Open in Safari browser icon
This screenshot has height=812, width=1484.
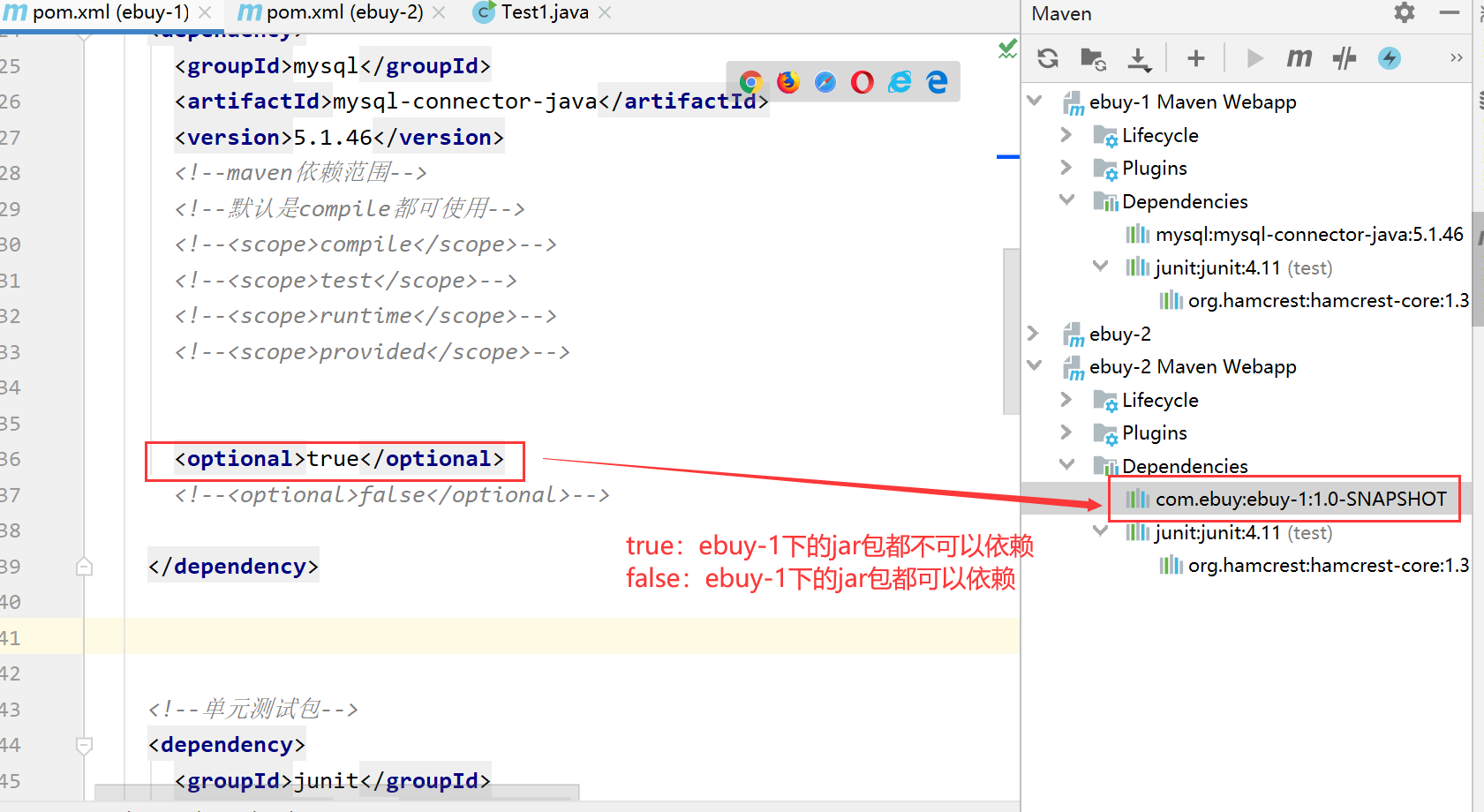[x=825, y=82]
